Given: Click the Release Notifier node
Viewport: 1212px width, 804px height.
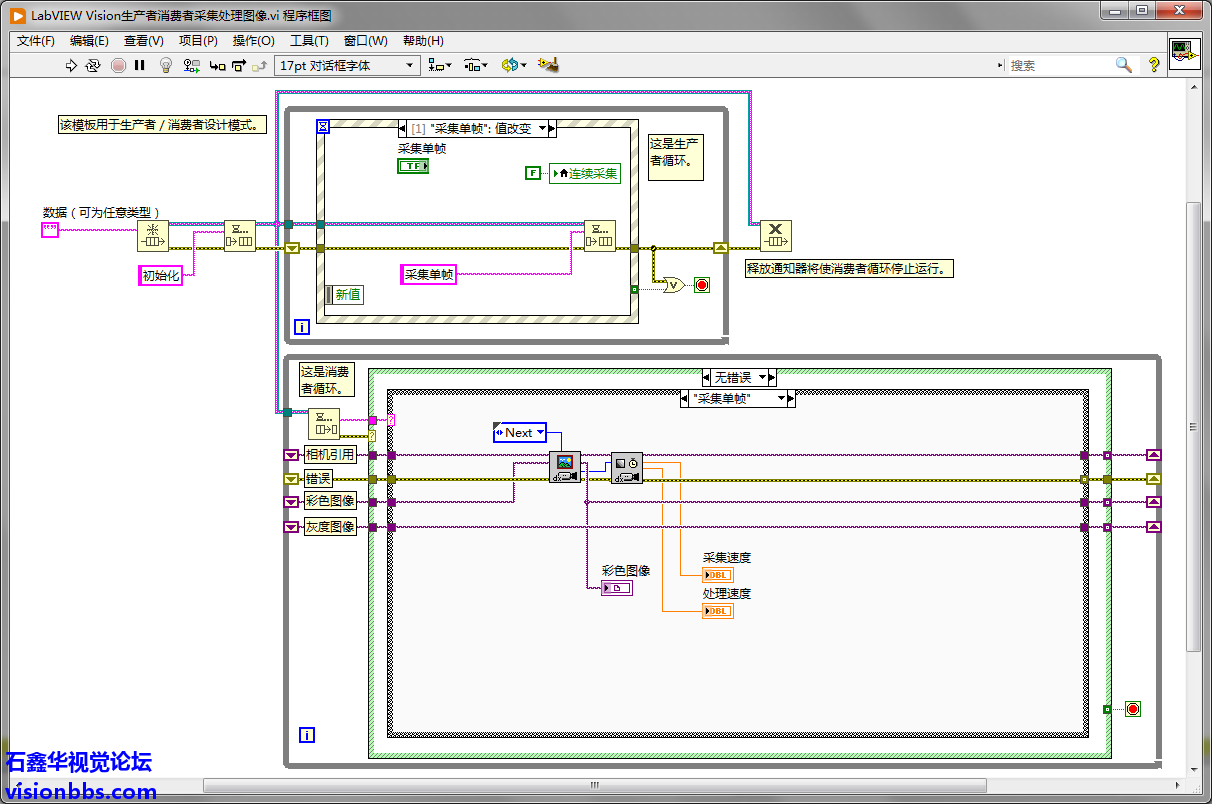Looking at the screenshot, I should tap(775, 237).
